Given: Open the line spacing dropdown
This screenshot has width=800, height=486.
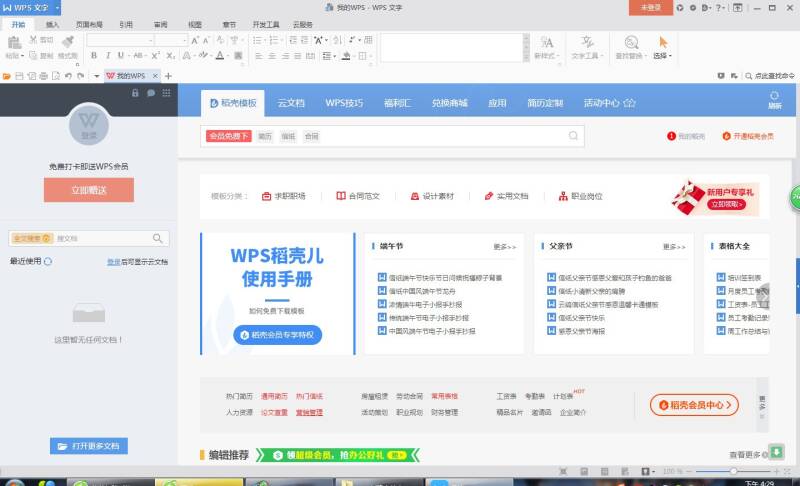Looking at the screenshot, I should pyautogui.click(x=329, y=56).
